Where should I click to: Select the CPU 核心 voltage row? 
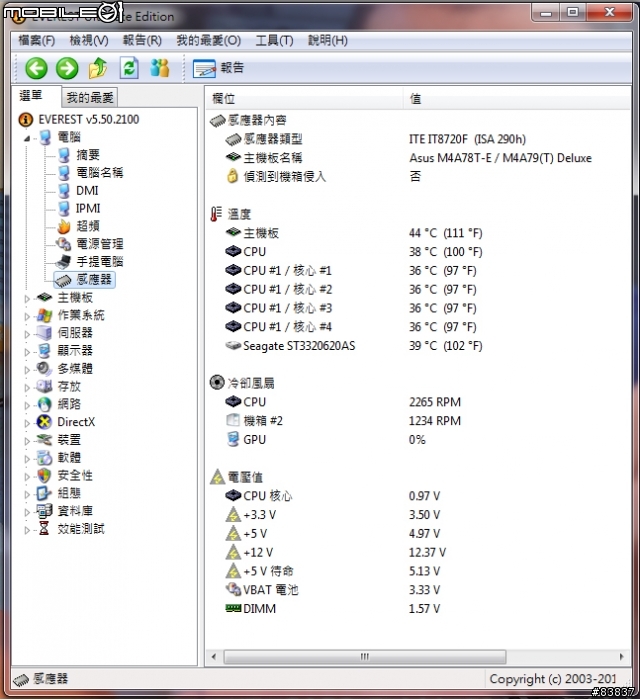418,496
